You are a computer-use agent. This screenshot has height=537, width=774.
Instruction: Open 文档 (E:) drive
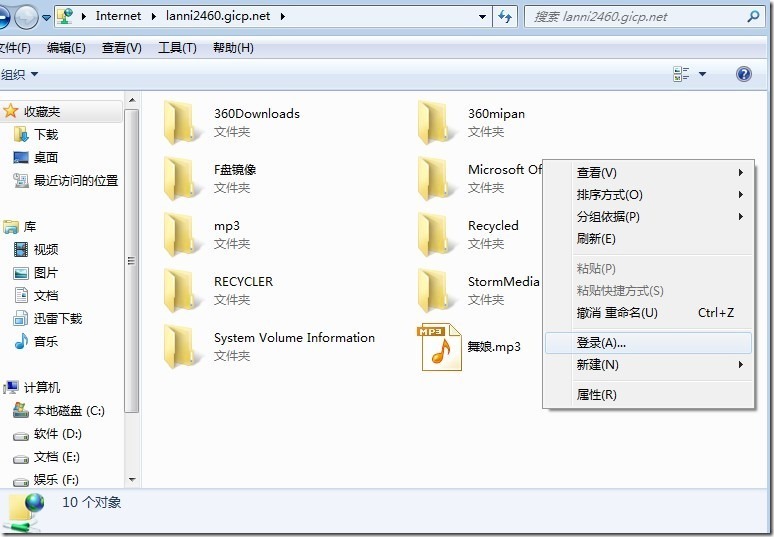(46, 457)
